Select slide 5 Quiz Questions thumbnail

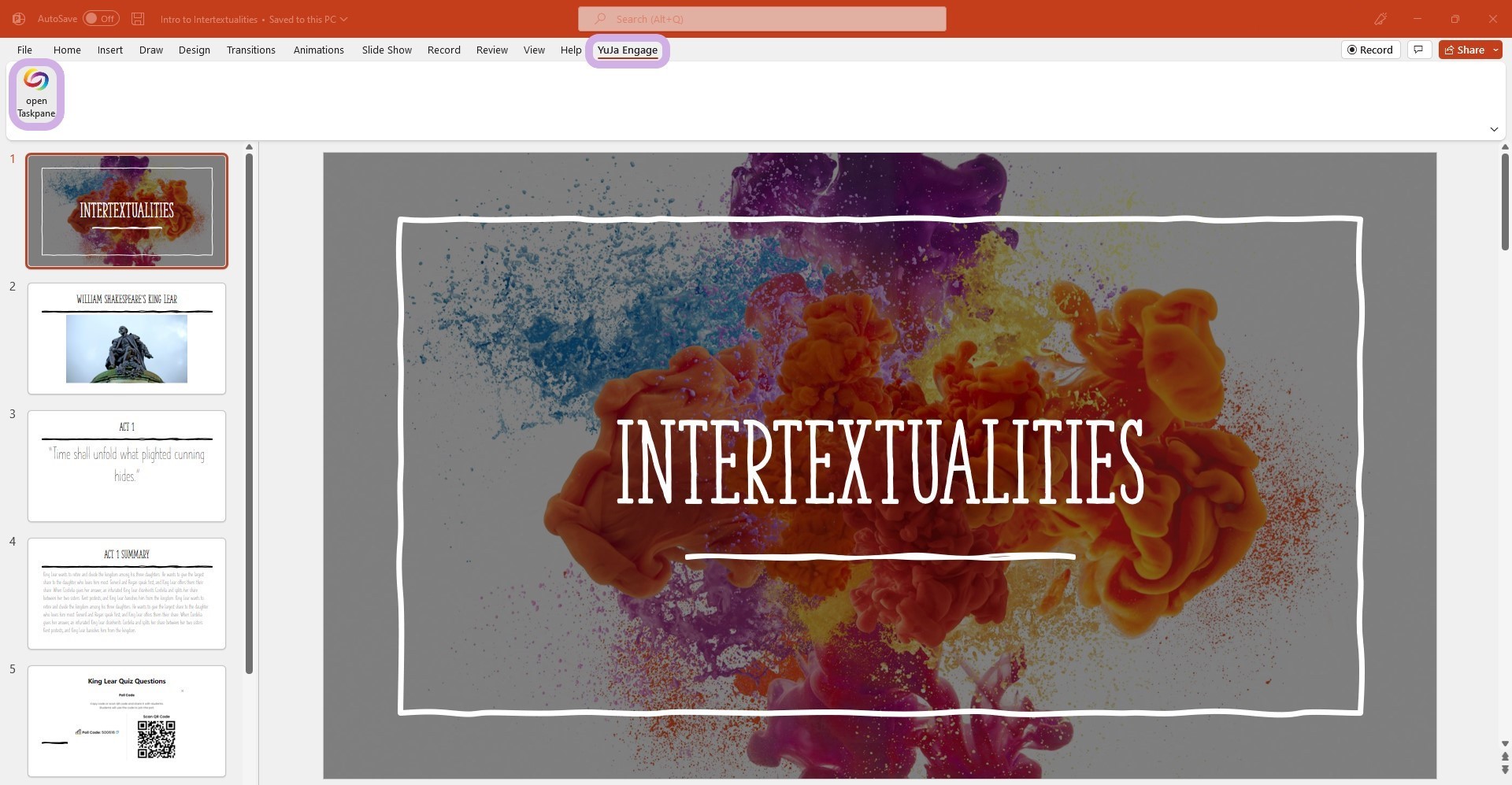(127, 721)
